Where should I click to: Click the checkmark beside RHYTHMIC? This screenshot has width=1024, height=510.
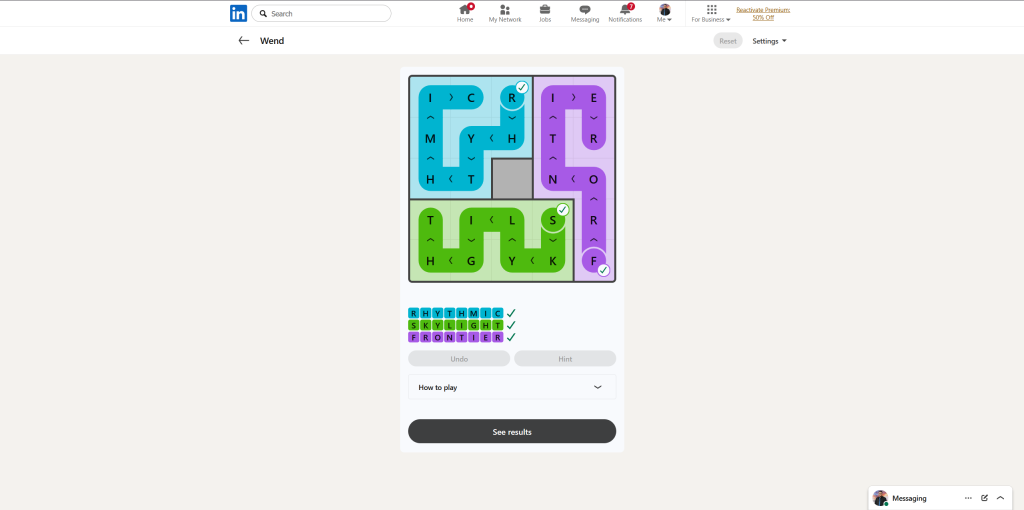click(x=511, y=313)
